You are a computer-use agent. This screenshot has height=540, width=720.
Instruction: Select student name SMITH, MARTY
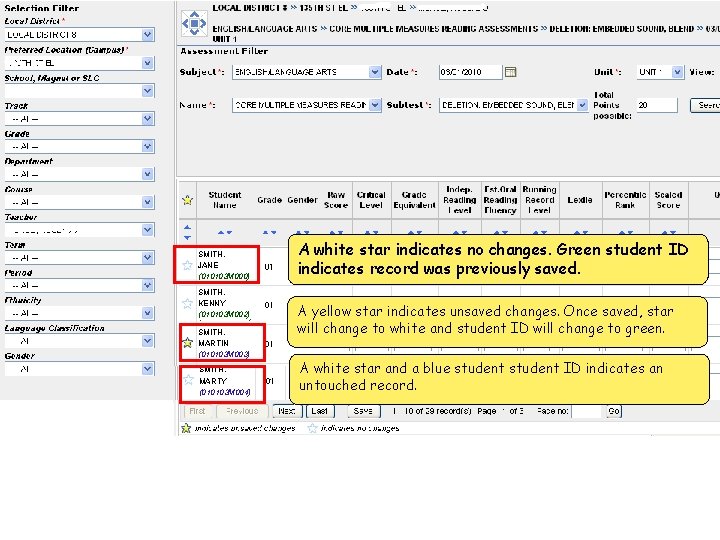[214, 375]
